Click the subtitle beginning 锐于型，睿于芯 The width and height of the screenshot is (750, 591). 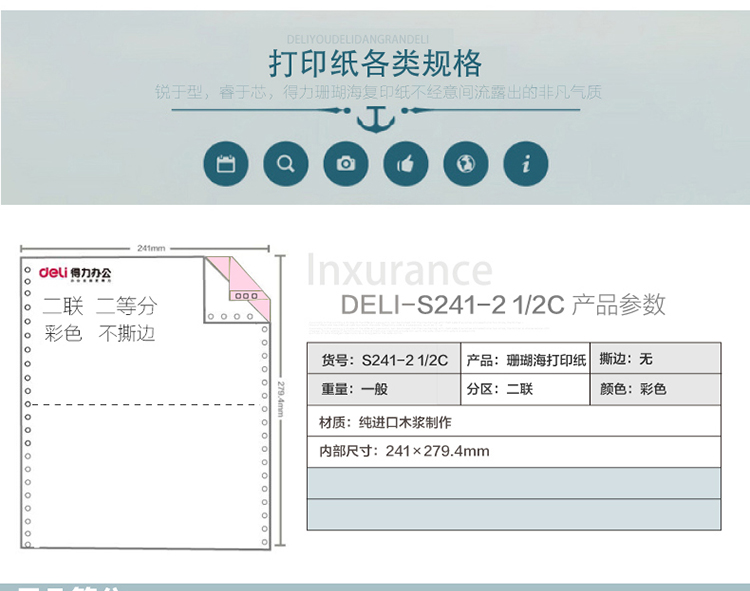click(x=378, y=91)
